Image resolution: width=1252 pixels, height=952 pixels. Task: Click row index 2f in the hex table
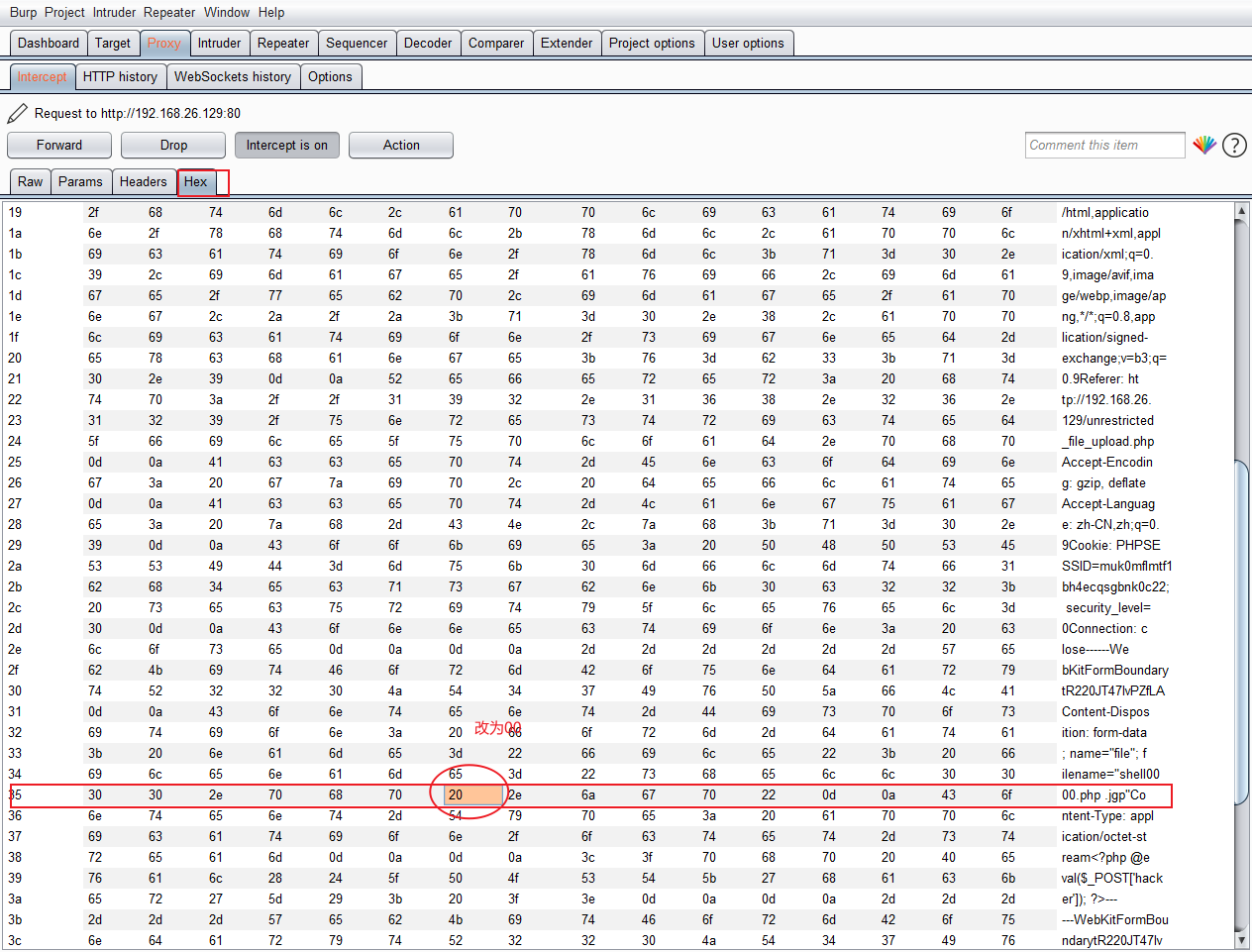click(15, 670)
